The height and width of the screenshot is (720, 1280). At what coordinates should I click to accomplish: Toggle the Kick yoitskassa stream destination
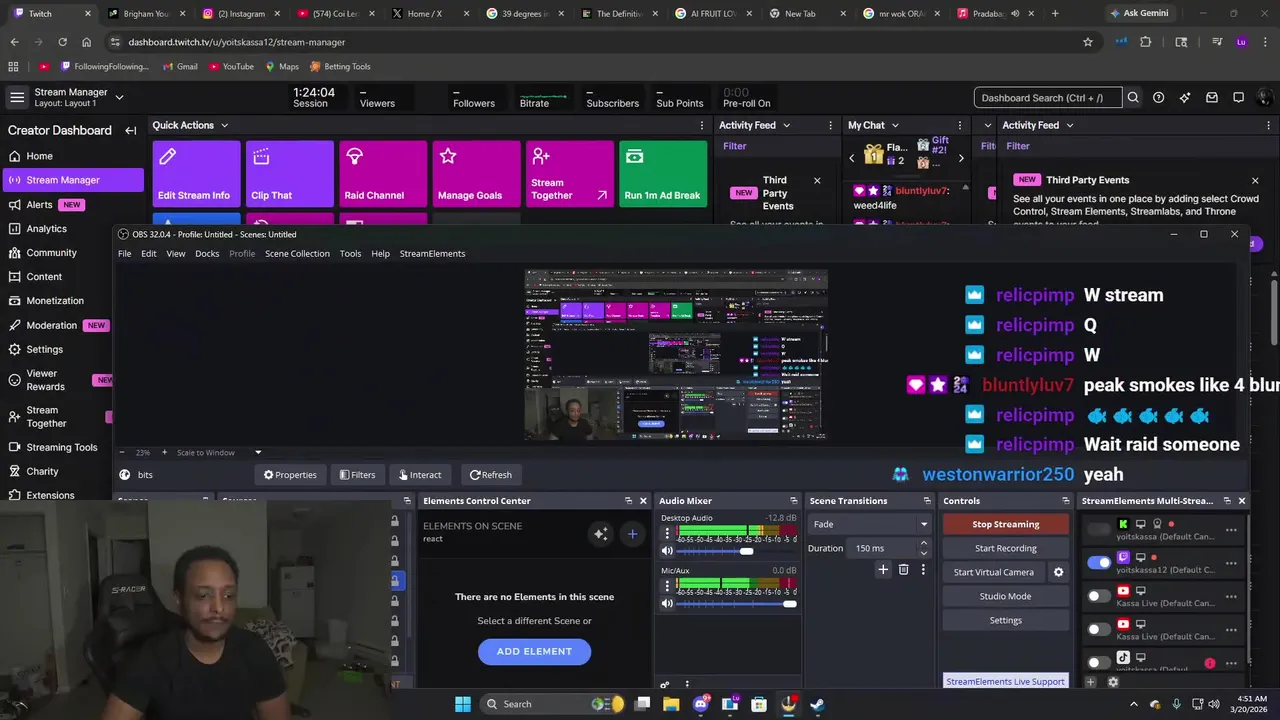click(1099, 529)
